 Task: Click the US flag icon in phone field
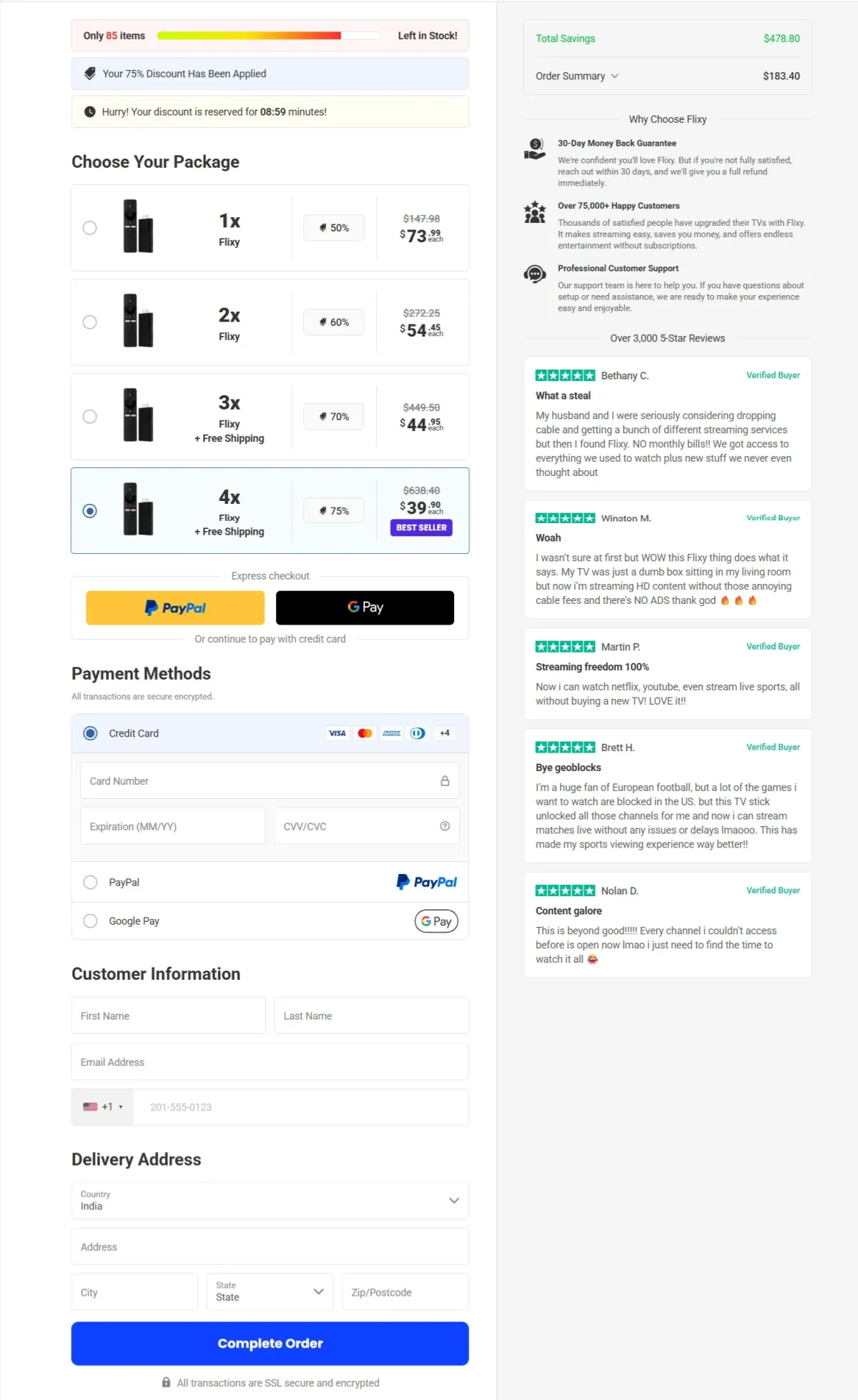point(90,1107)
